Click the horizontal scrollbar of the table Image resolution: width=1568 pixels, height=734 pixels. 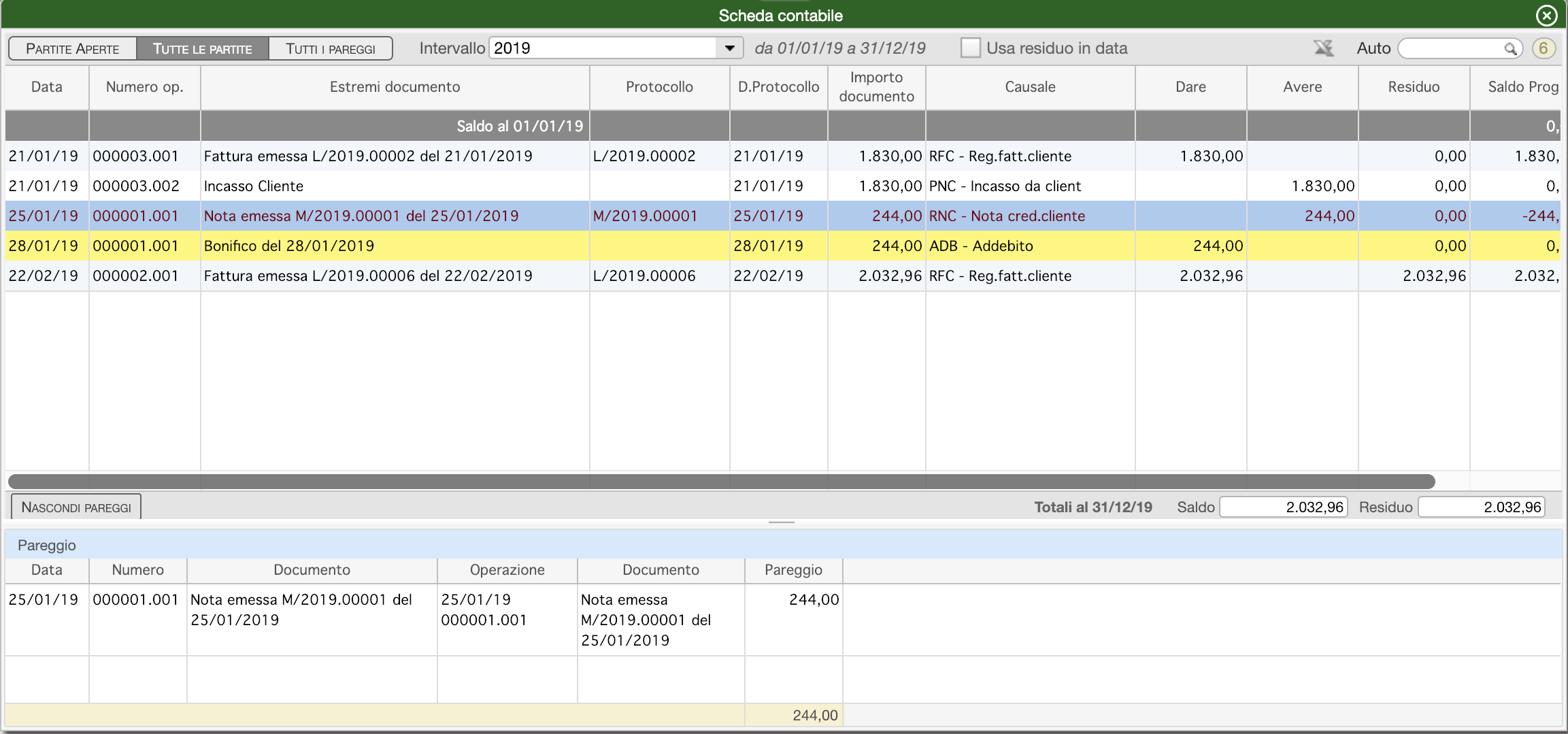[x=721, y=481]
